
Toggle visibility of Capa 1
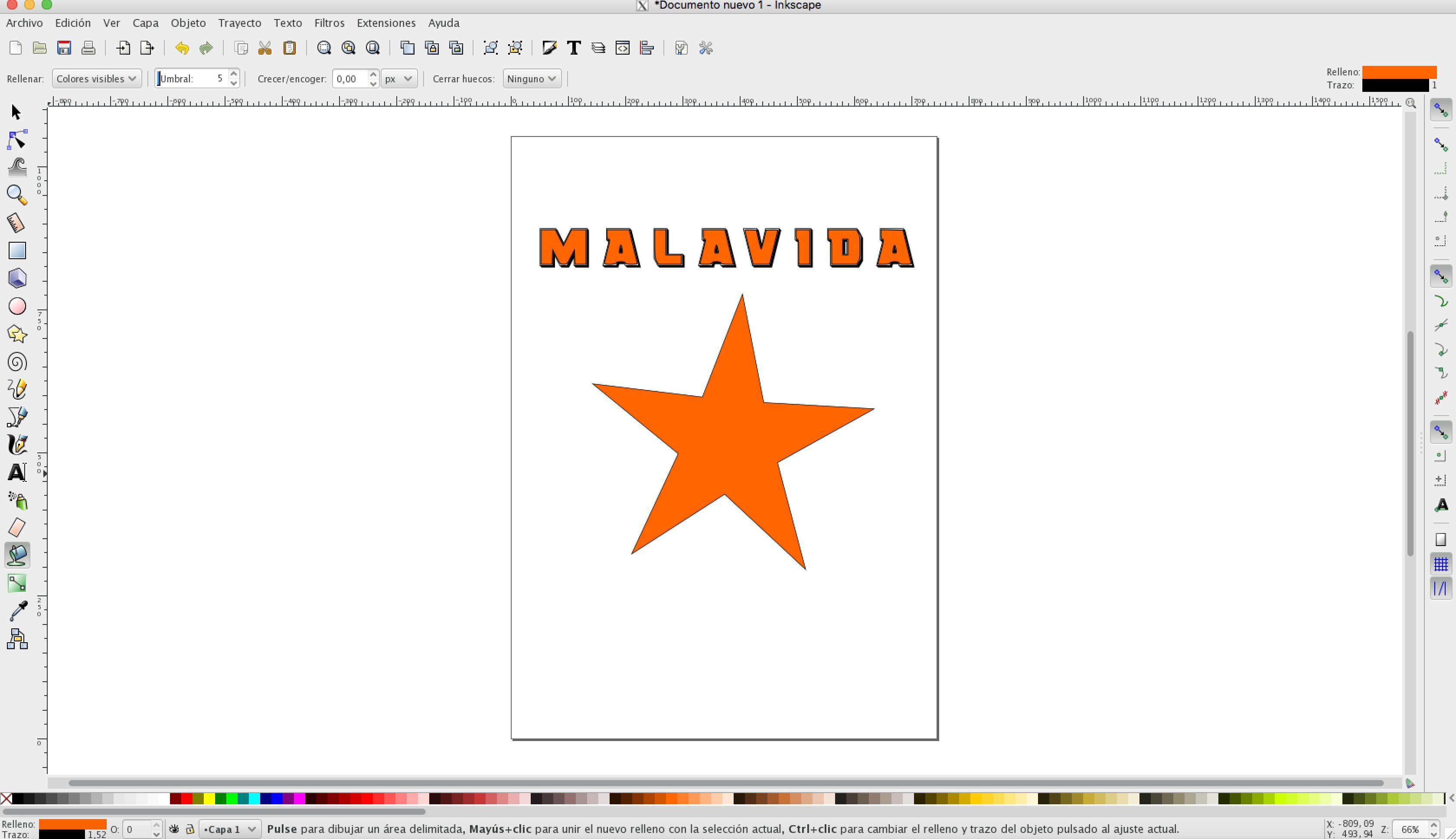(175, 828)
